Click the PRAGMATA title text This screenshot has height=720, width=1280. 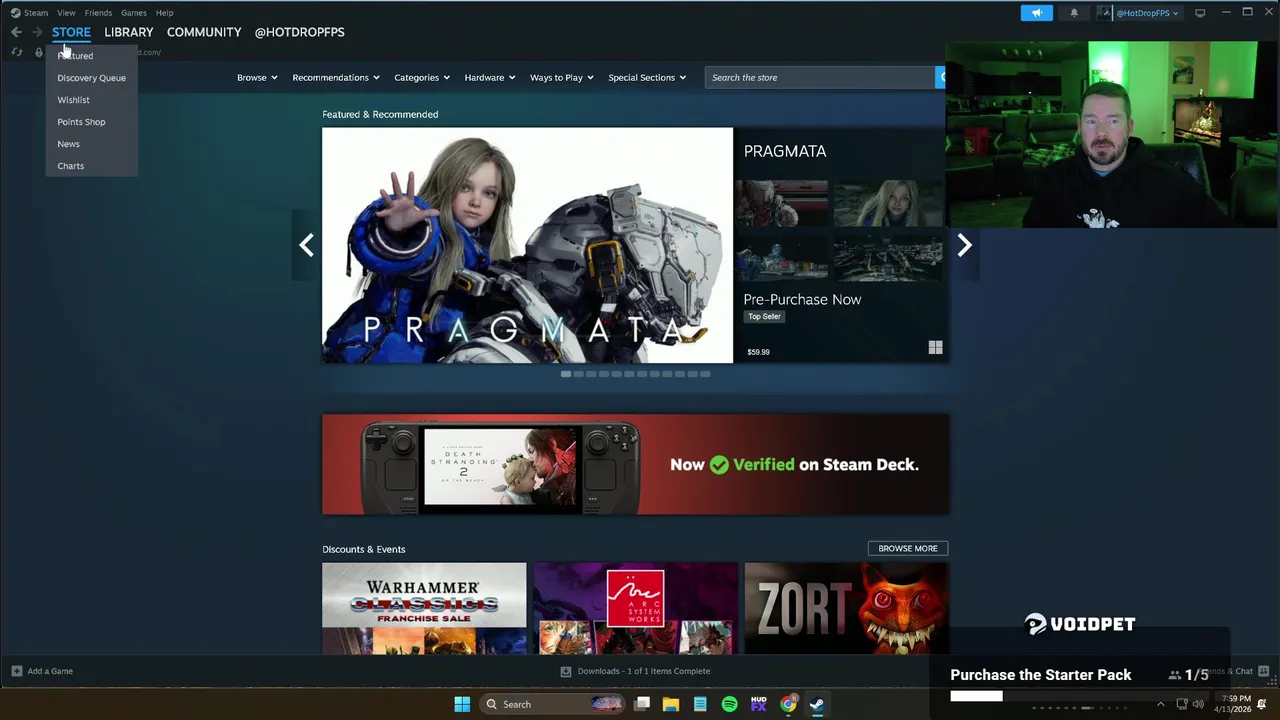pyautogui.click(x=785, y=151)
